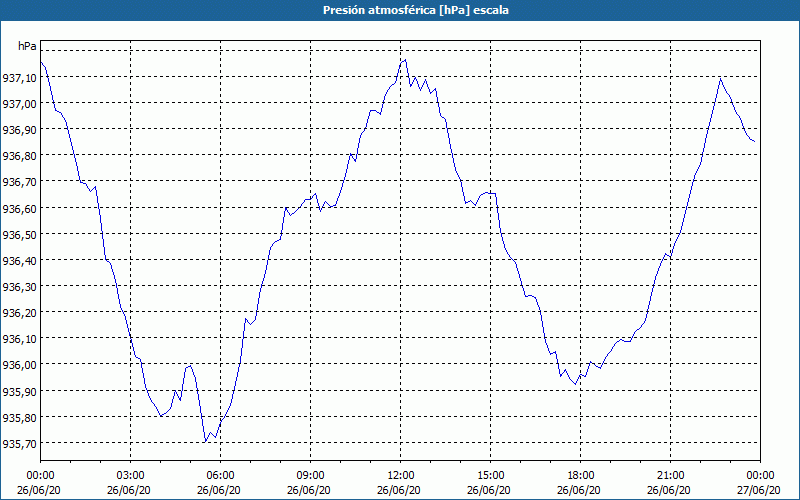800x500 pixels.
Task: Click the 936,70 axis value
Action: 19,182
